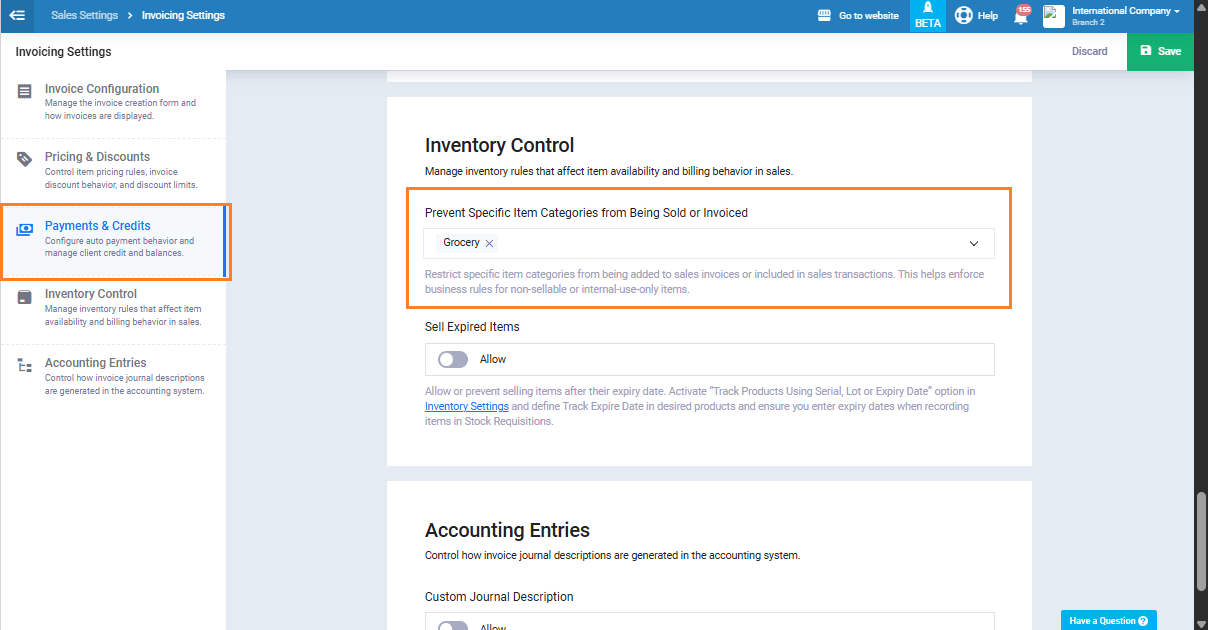Click the Go to website icon
Image resolution: width=1208 pixels, height=630 pixels.
point(825,15)
